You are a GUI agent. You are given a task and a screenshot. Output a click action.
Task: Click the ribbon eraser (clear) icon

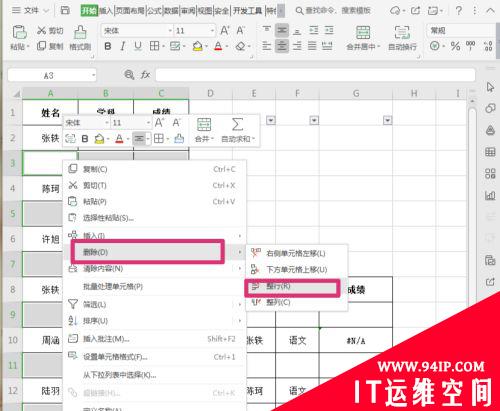[240, 46]
